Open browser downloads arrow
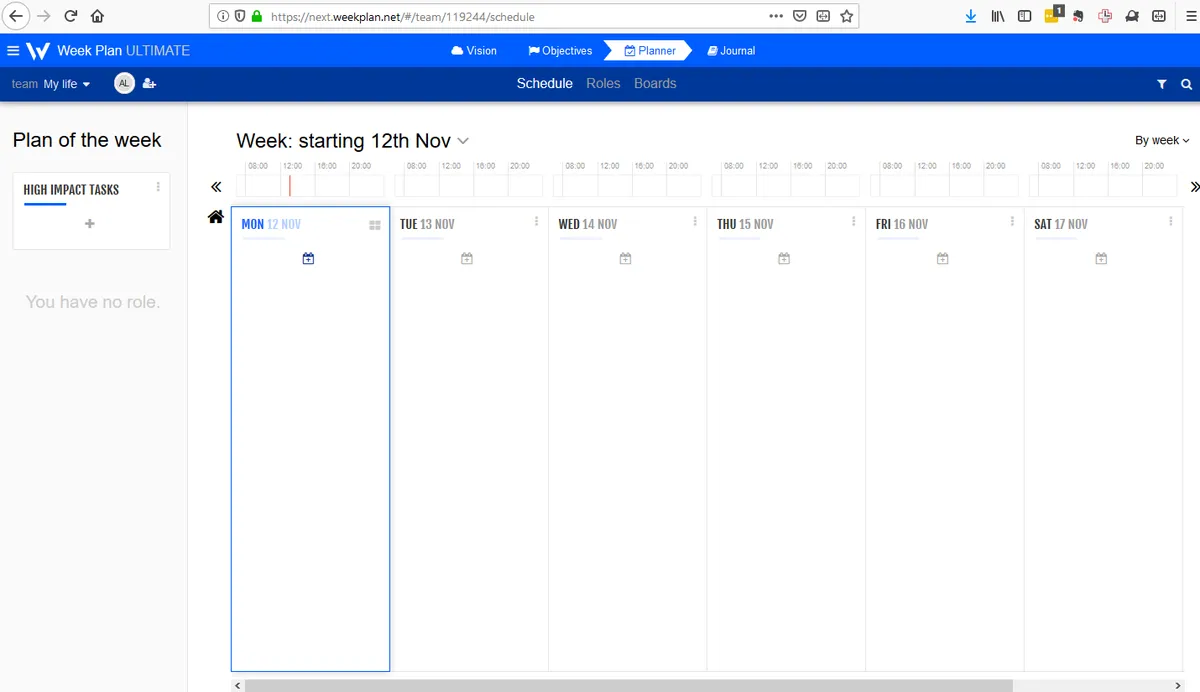This screenshot has width=1200, height=692. (971, 16)
